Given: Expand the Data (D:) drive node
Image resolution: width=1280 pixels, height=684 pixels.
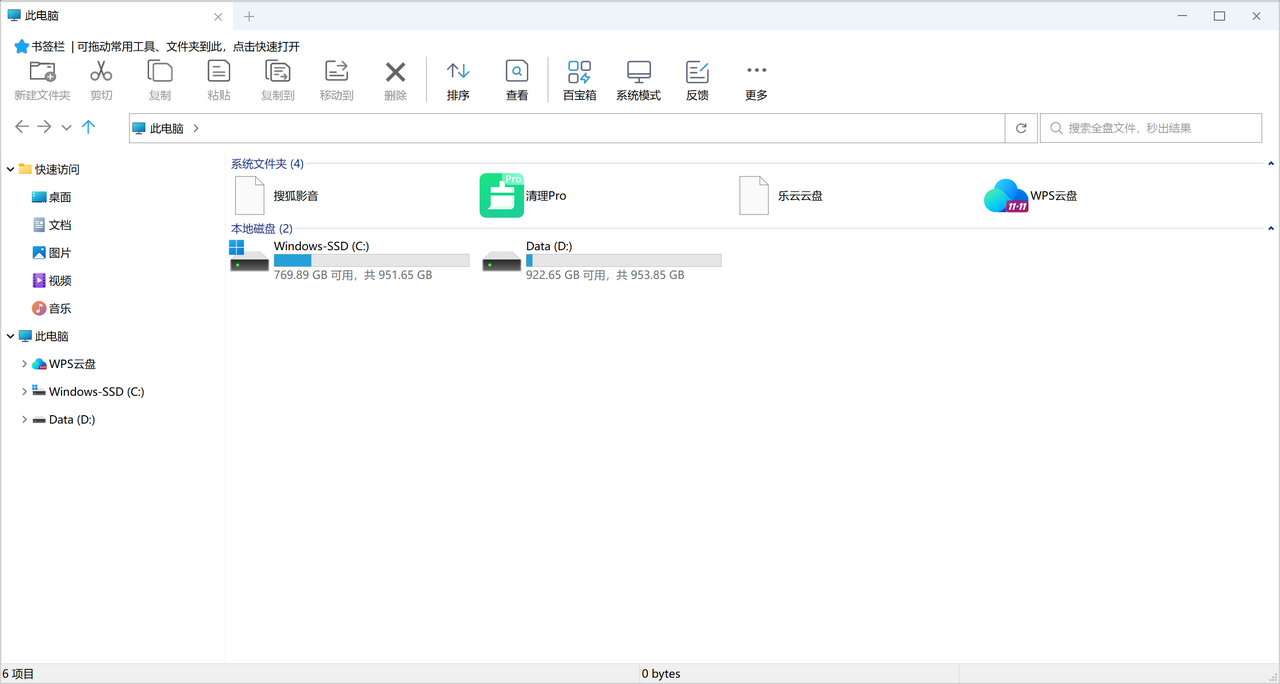Looking at the screenshot, I should [x=24, y=419].
